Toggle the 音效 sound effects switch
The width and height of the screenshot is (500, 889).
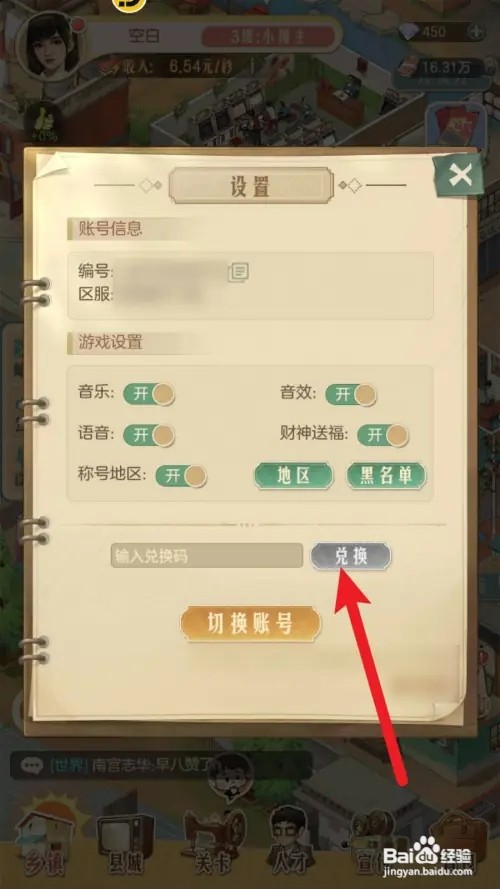click(351, 394)
